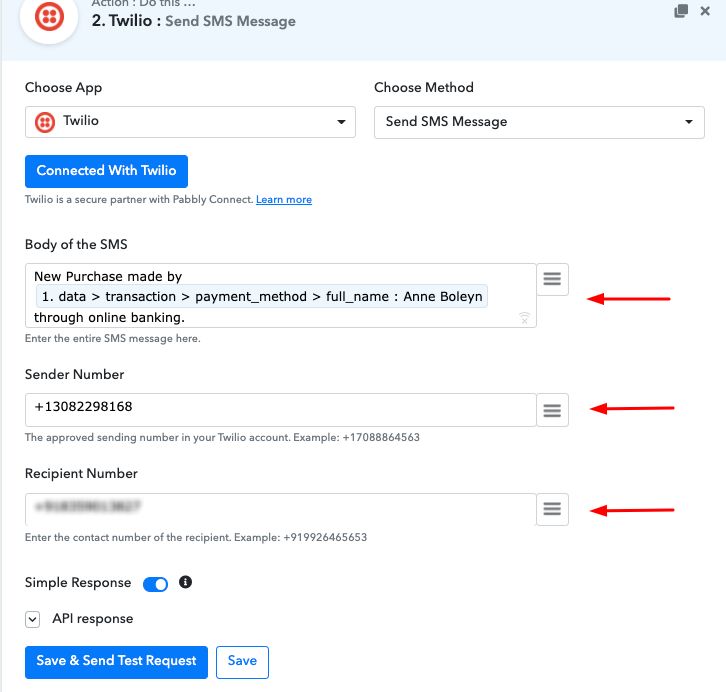
Task: Toggle the Simple Response switch
Action: coord(155,584)
